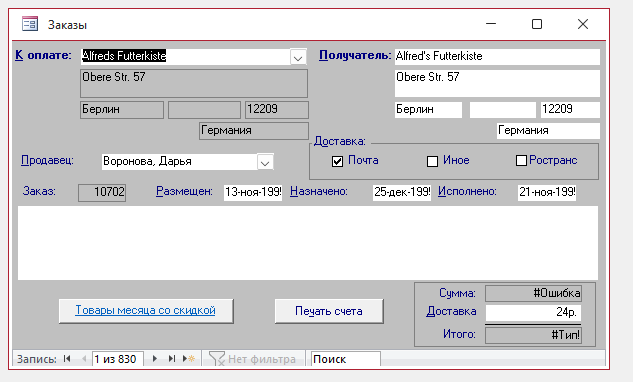Image resolution: width=633 pixels, height=382 pixels.
Task: Click the К оплате label
Action: pos(43,55)
